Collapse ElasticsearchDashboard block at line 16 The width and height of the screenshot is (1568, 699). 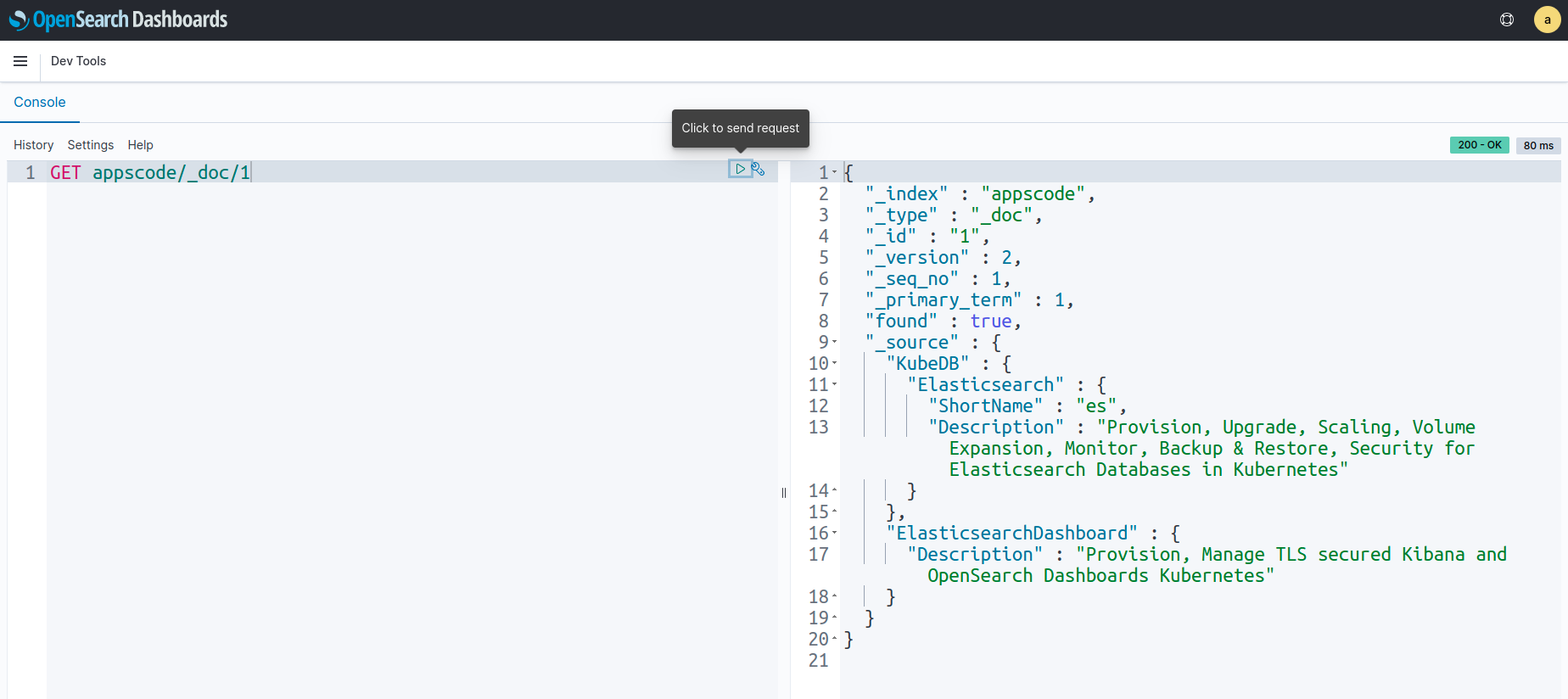(835, 533)
